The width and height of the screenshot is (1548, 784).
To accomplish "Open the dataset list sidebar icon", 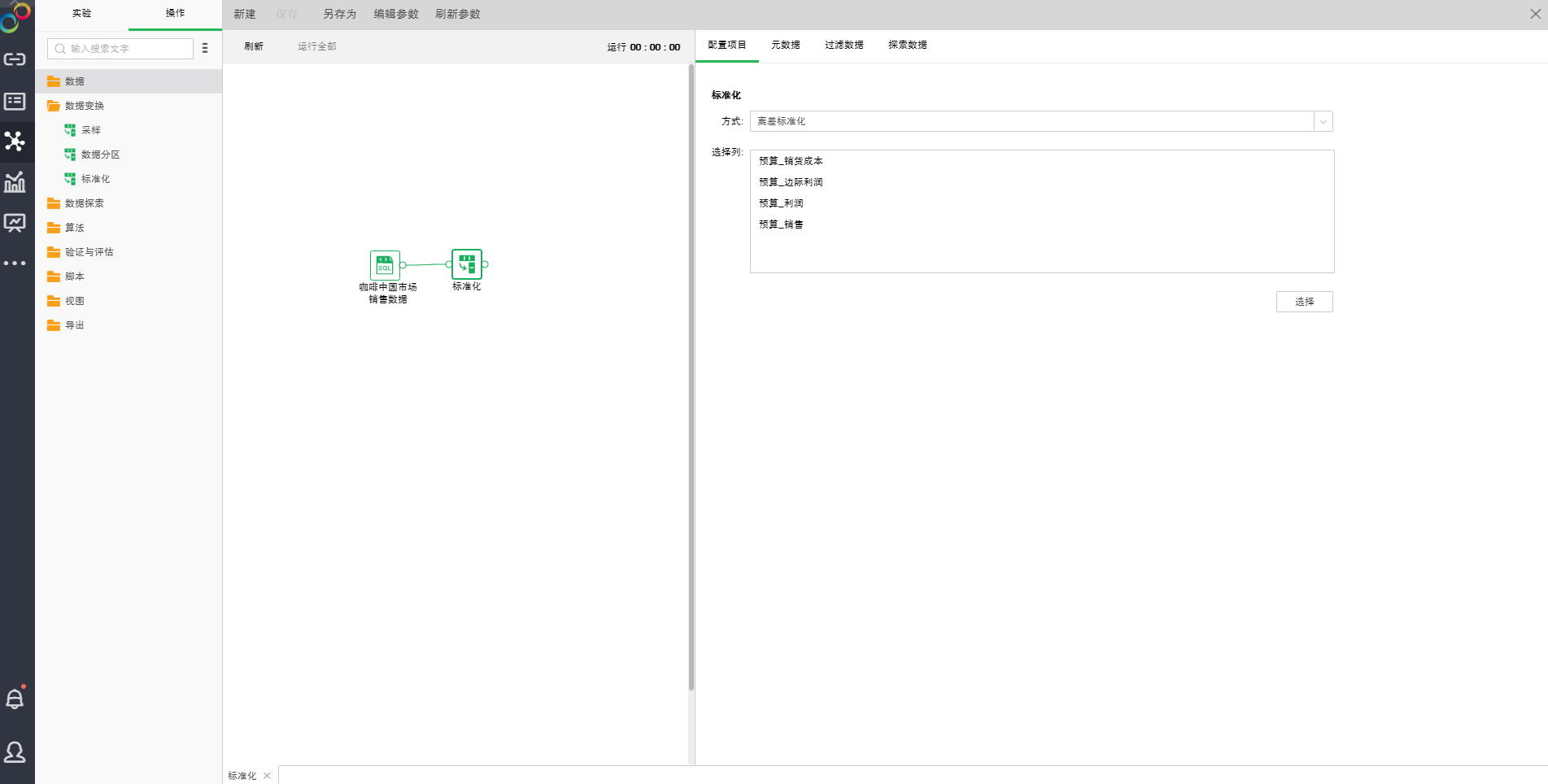I will (x=15, y=102).
